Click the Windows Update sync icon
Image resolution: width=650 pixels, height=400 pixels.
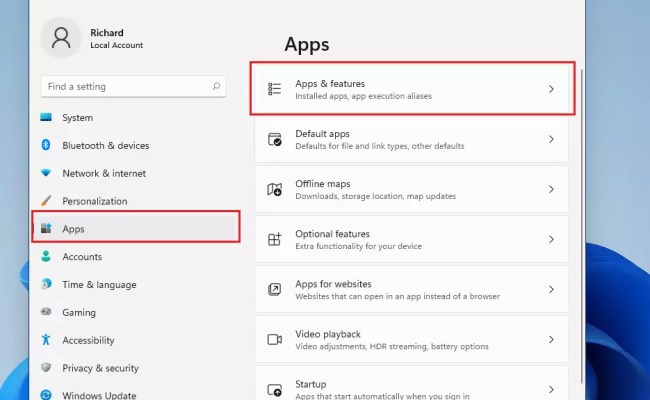tap(46, 395)
